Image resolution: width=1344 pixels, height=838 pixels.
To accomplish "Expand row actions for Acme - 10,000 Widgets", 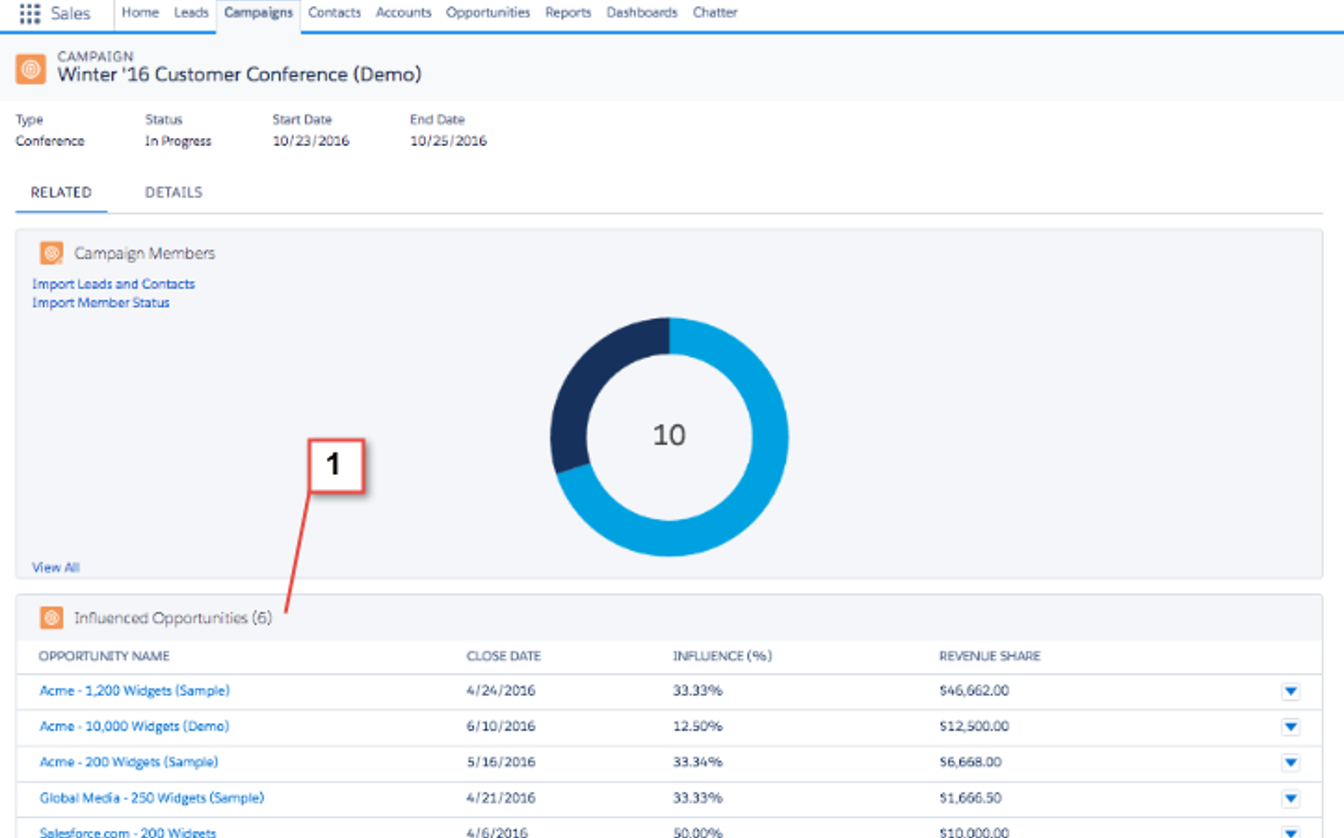I will pyautogui.click(x=1291, y=726).
